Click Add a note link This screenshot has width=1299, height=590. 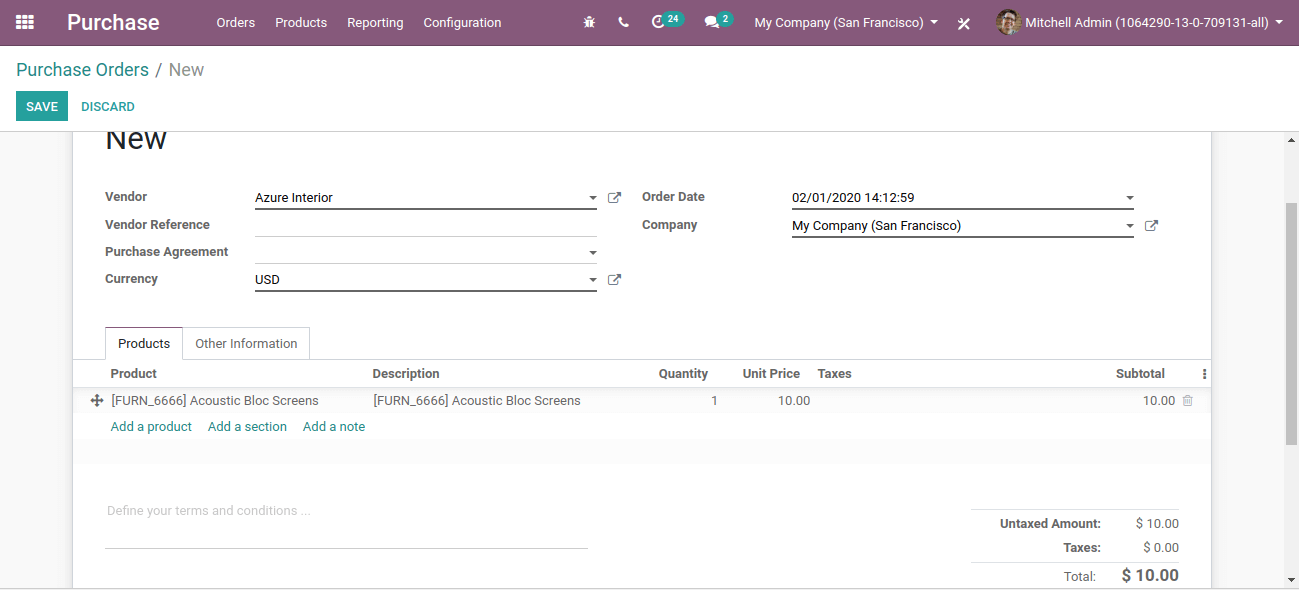point(334,426)
